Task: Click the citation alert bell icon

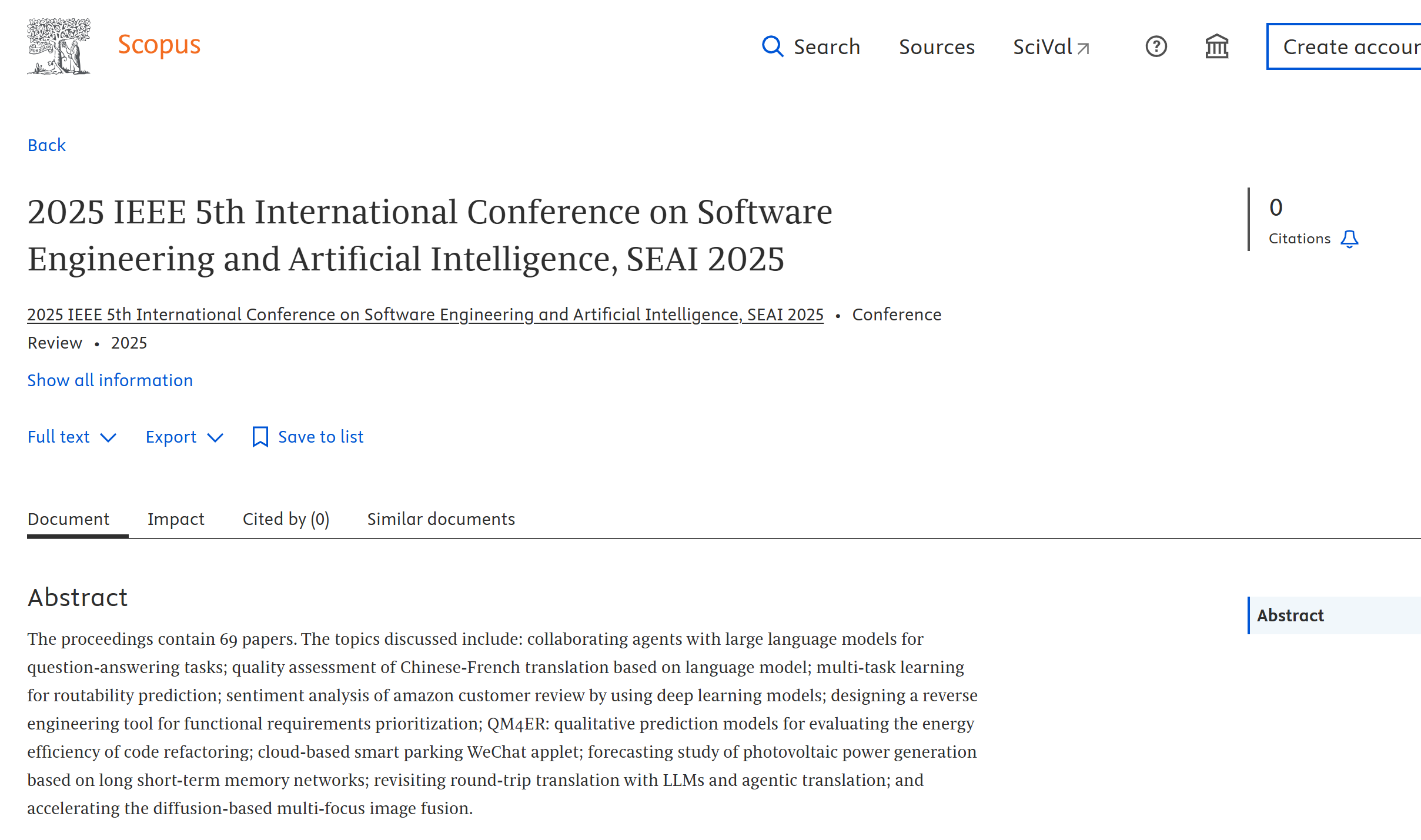Action: (x=1349, y=239)
